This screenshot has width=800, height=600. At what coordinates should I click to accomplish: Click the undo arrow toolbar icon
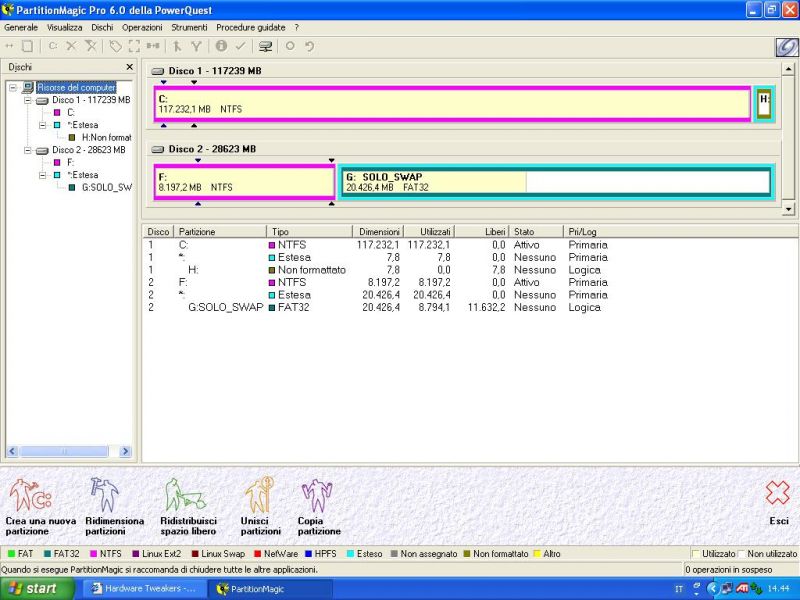[309, 46]
